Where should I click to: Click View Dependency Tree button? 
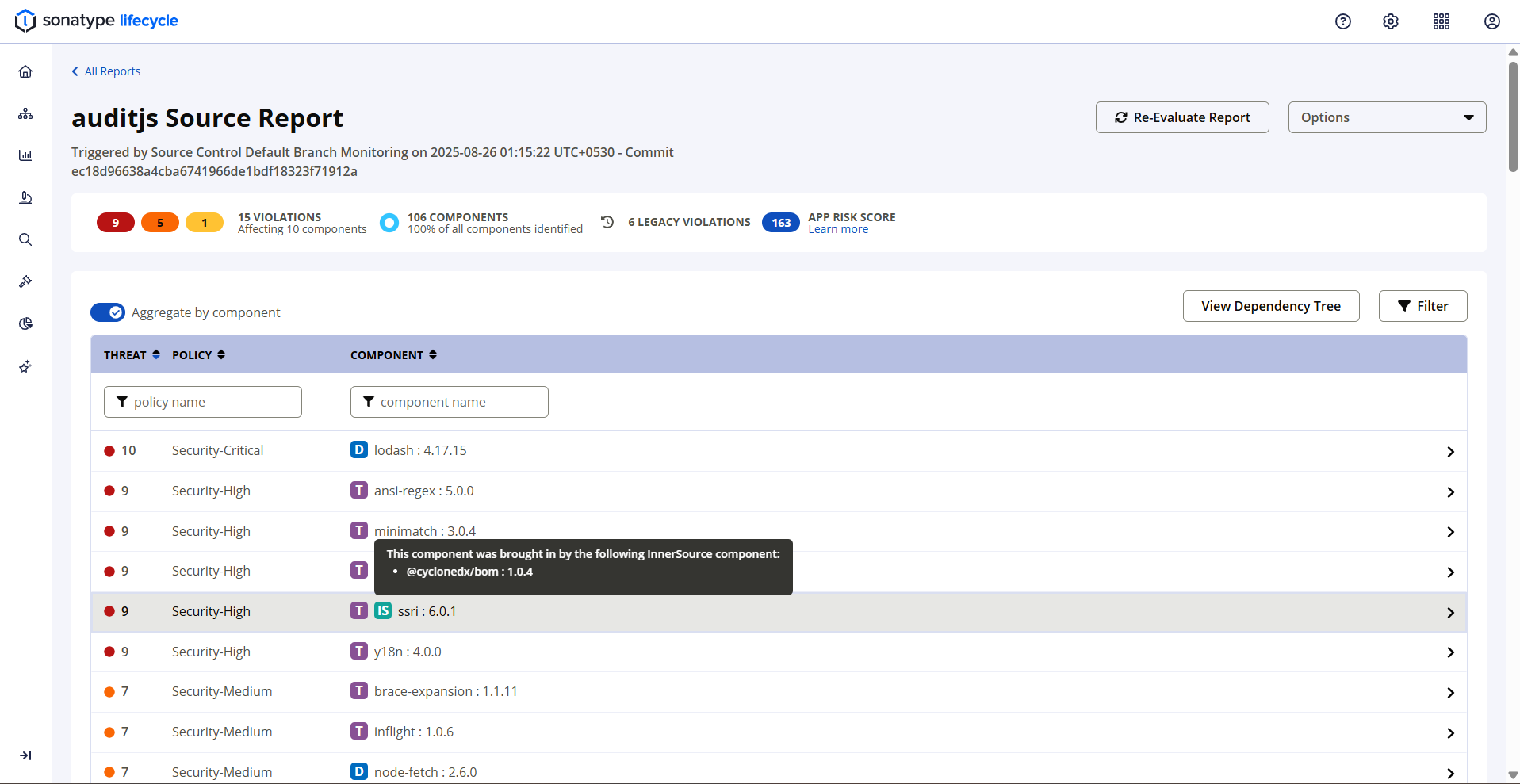(1271, 306)
